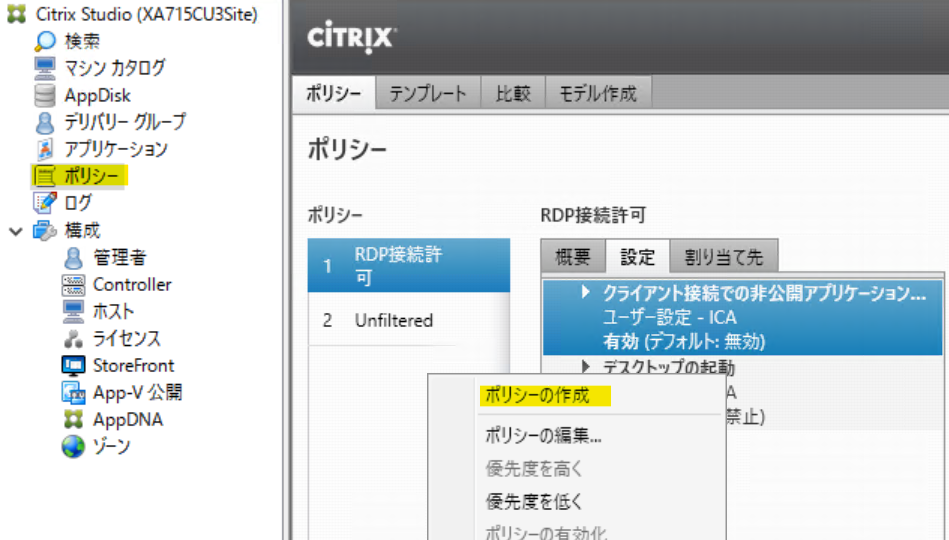This screenshot has height=540, width=949.
Task: Collapse the 構成 tree node
Action: tap(15, 231)
